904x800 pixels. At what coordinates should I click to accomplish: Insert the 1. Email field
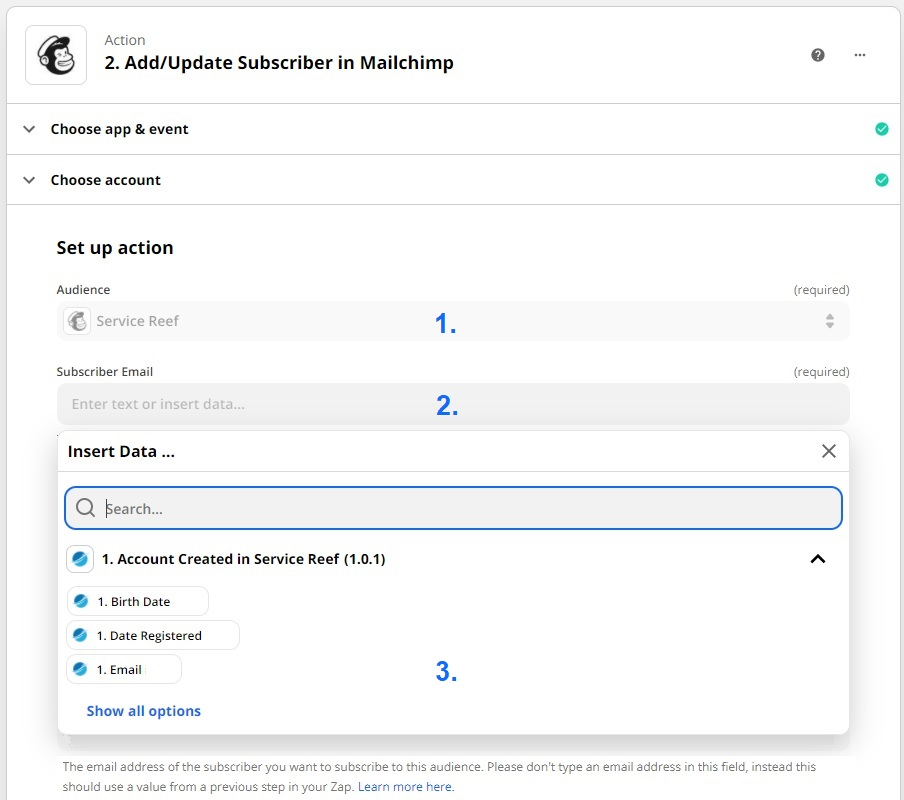pos(124,669)
